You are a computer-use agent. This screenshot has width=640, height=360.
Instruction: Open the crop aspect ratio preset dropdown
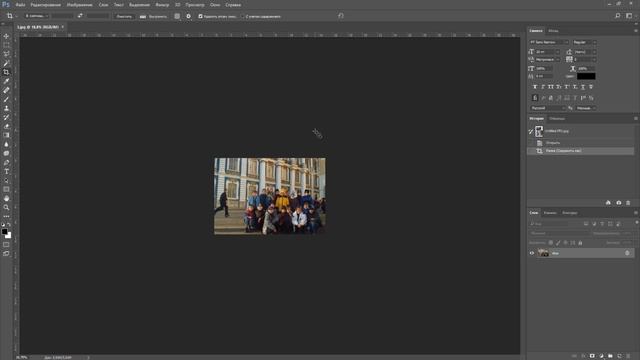click(36, 16)
